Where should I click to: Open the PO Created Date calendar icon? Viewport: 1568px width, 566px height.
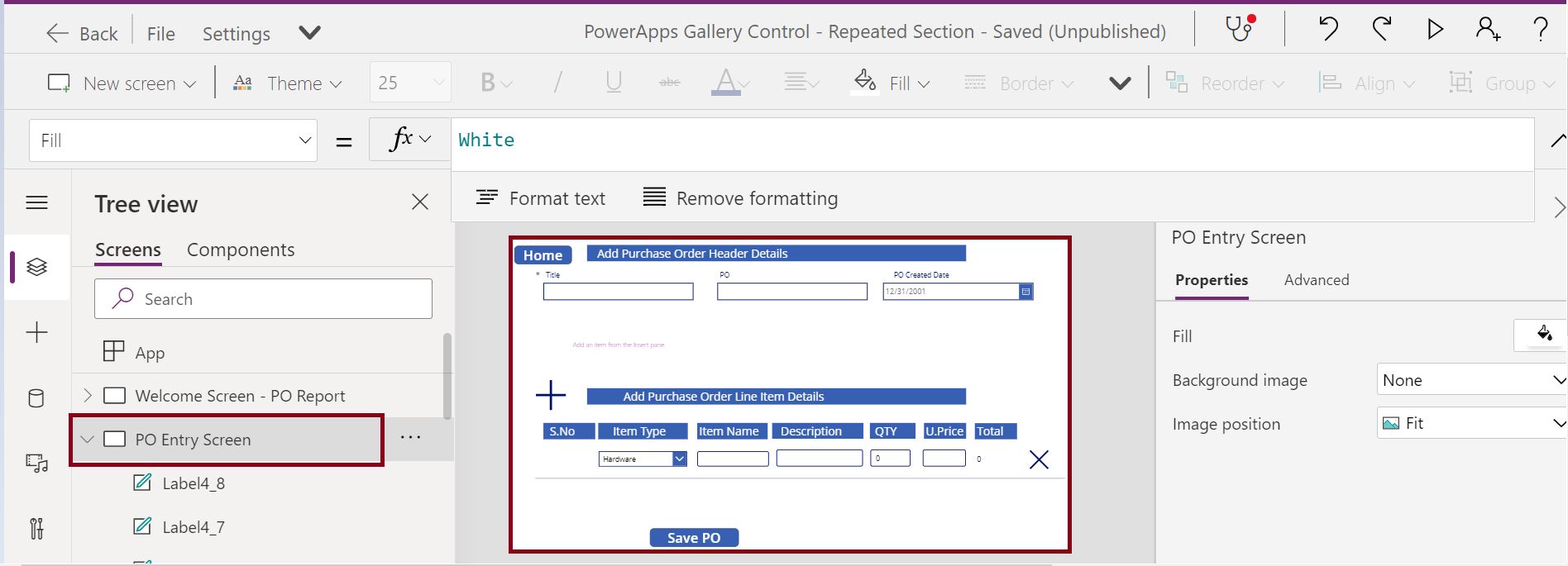point(1025,291)
